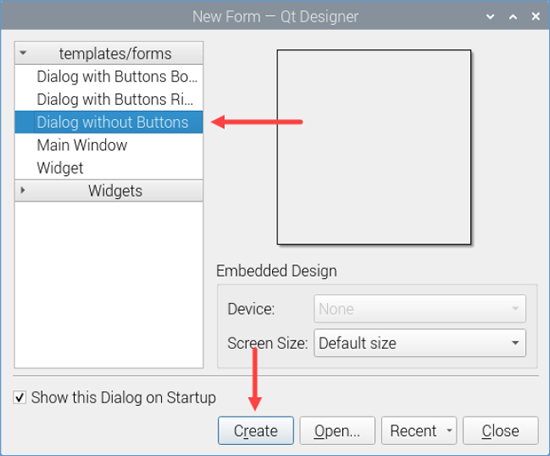Click the templates/forms header label
Viewport: 550px width, 456px height.
pos(115,54)
